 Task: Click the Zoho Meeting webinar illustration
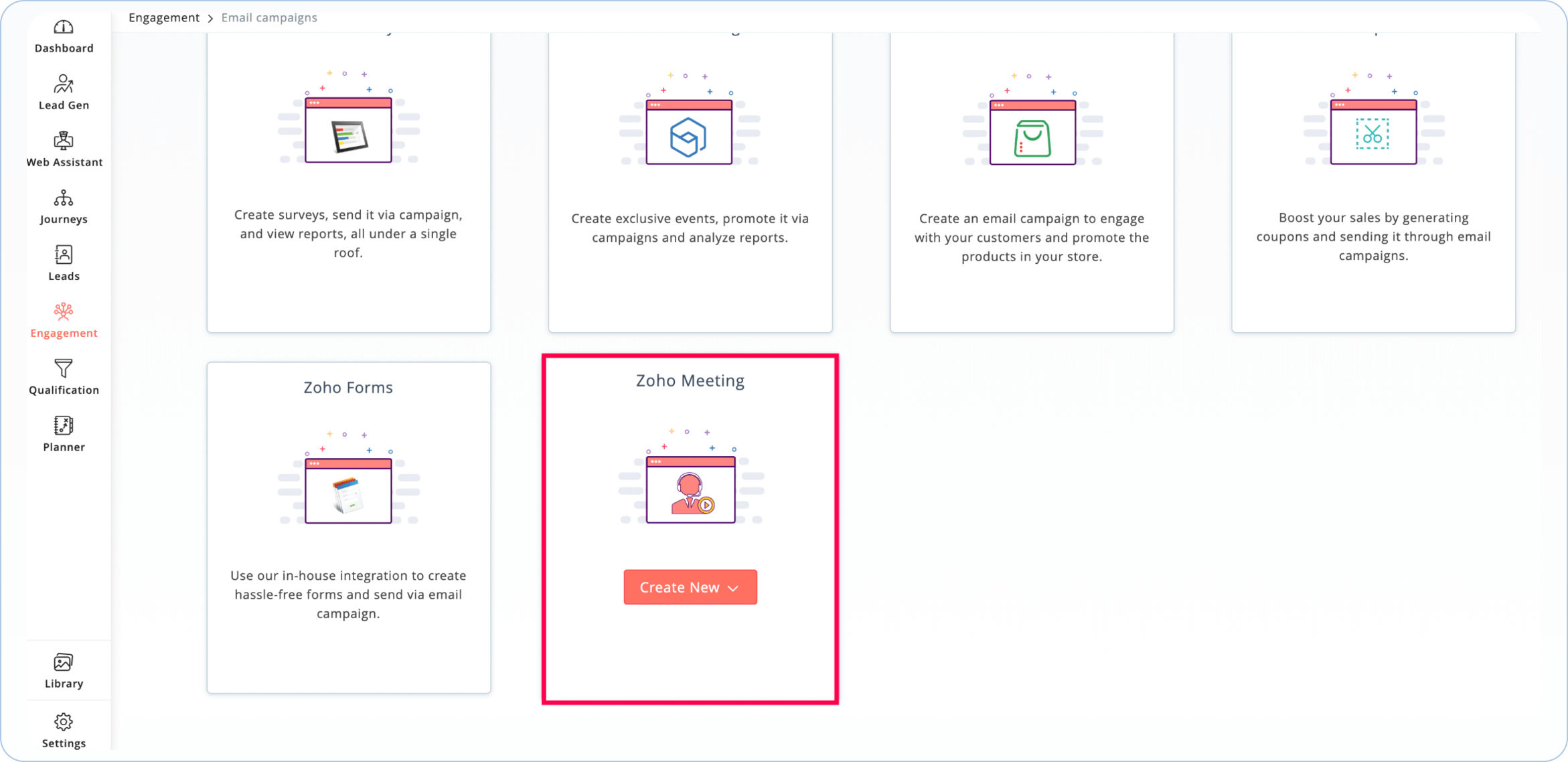690,489
